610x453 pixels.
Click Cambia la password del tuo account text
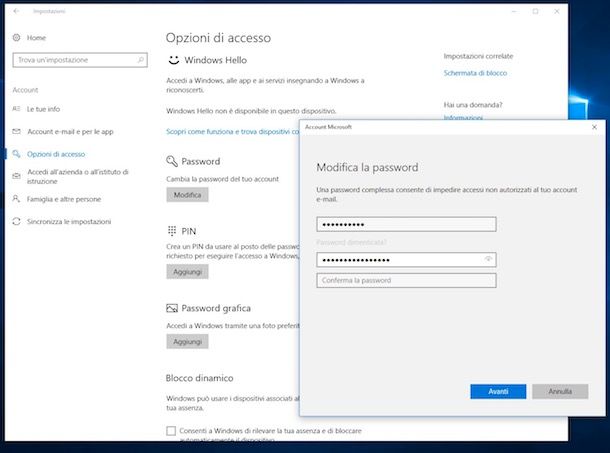pos(222,179)
